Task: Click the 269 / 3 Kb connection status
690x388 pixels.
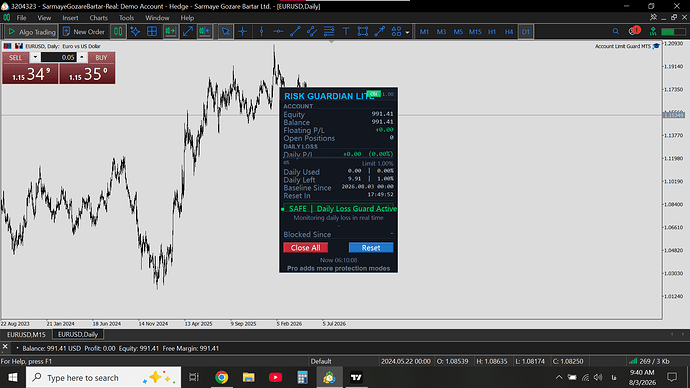Action: pyautogui.click(x=650, y=361)
